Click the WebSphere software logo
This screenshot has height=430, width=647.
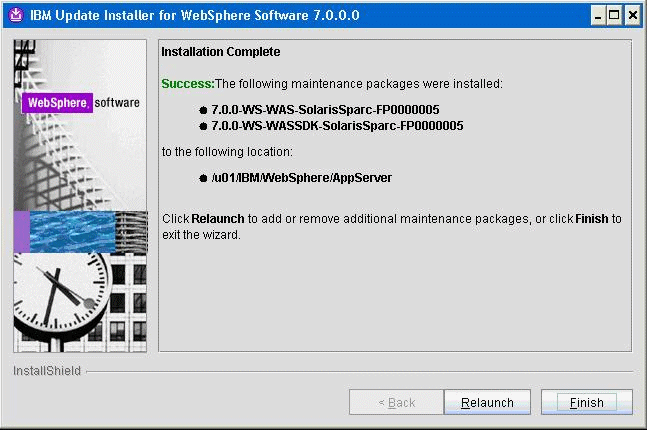click(81, 103)
